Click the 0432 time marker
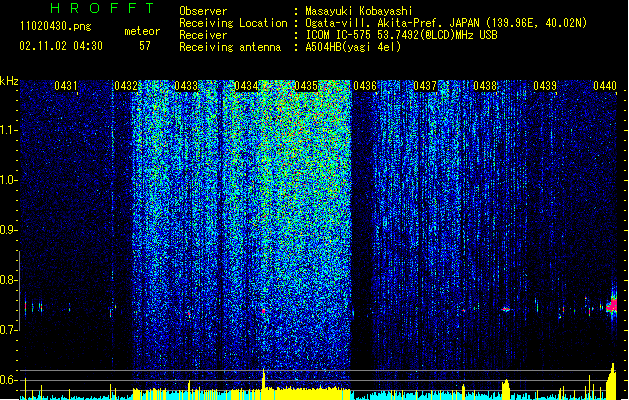 click(126, 86)
